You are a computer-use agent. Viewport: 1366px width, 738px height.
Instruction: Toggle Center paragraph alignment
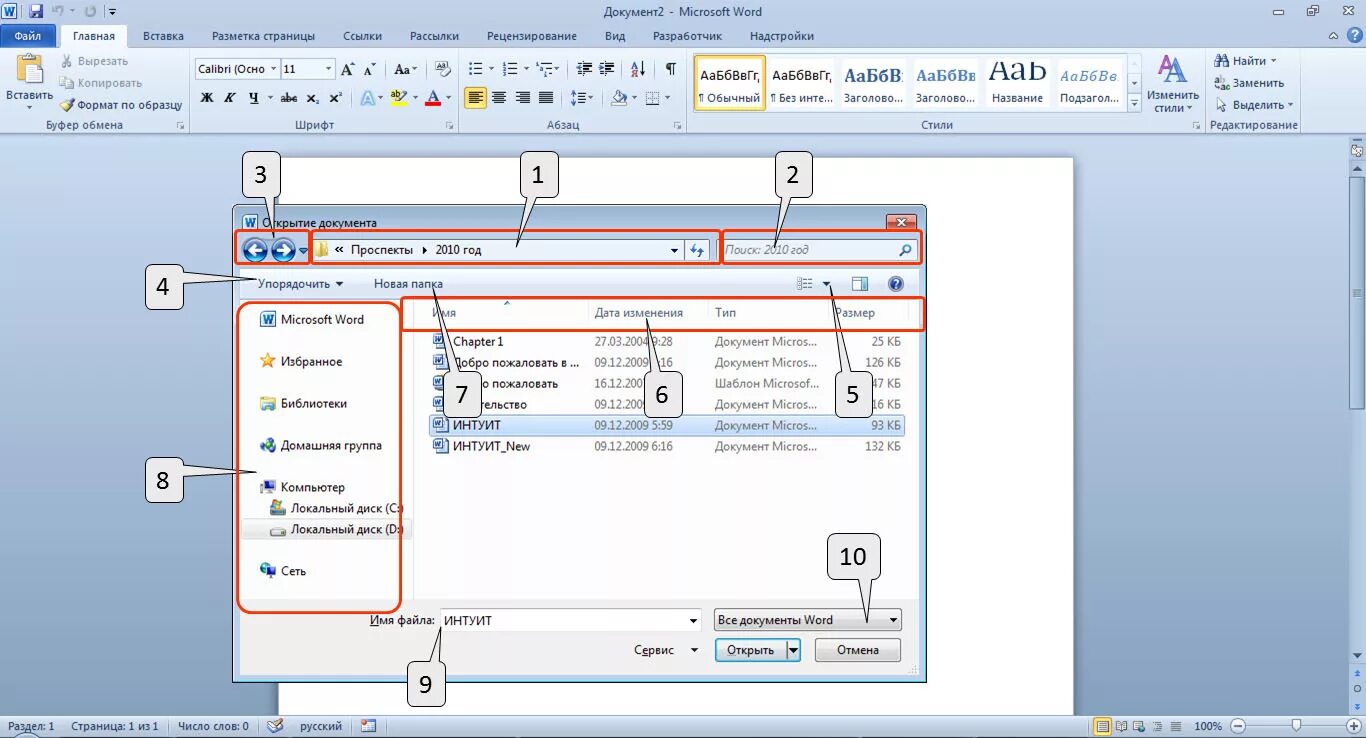[498, 98]
